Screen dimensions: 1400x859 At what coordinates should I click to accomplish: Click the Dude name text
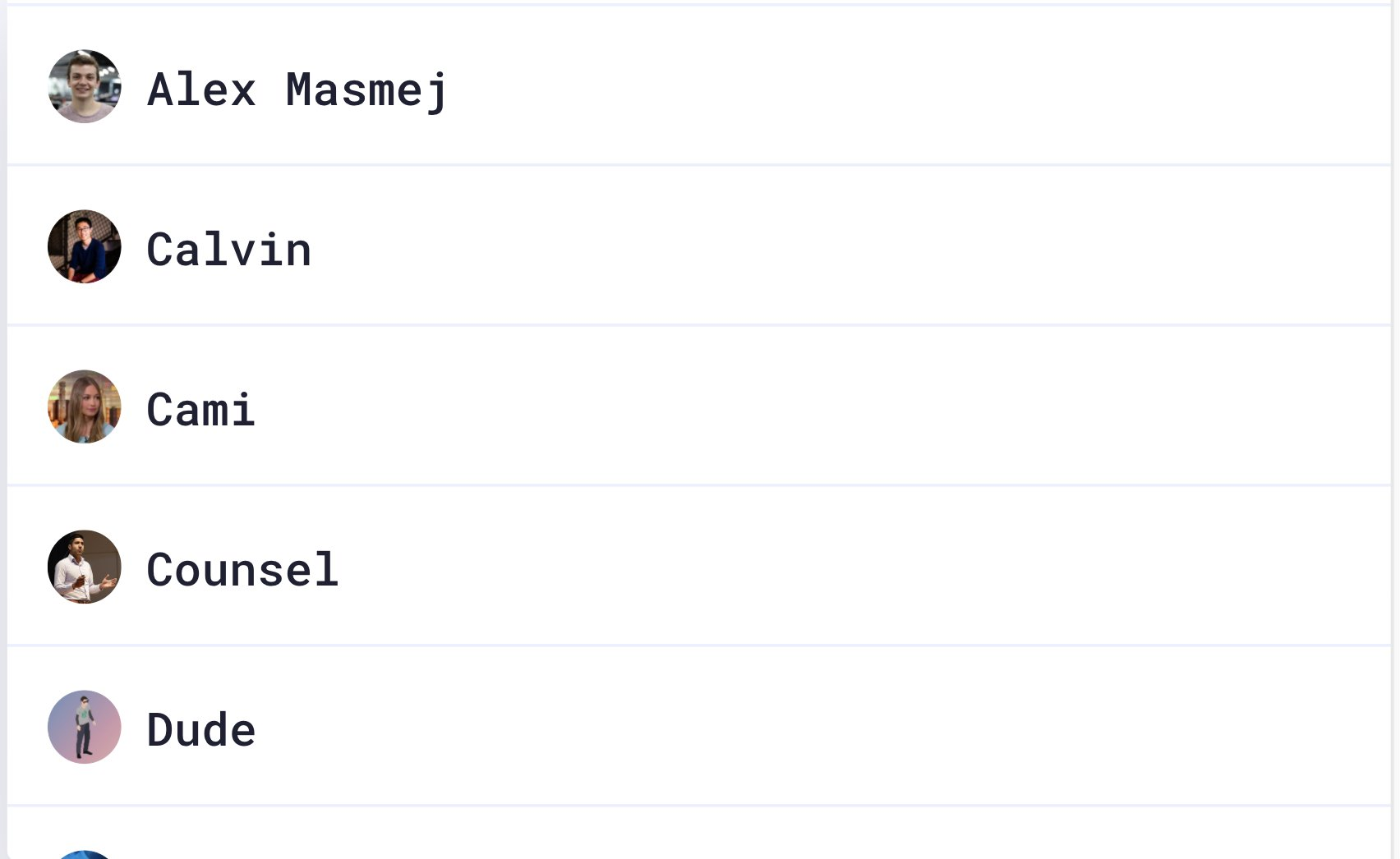click(201, 730)
